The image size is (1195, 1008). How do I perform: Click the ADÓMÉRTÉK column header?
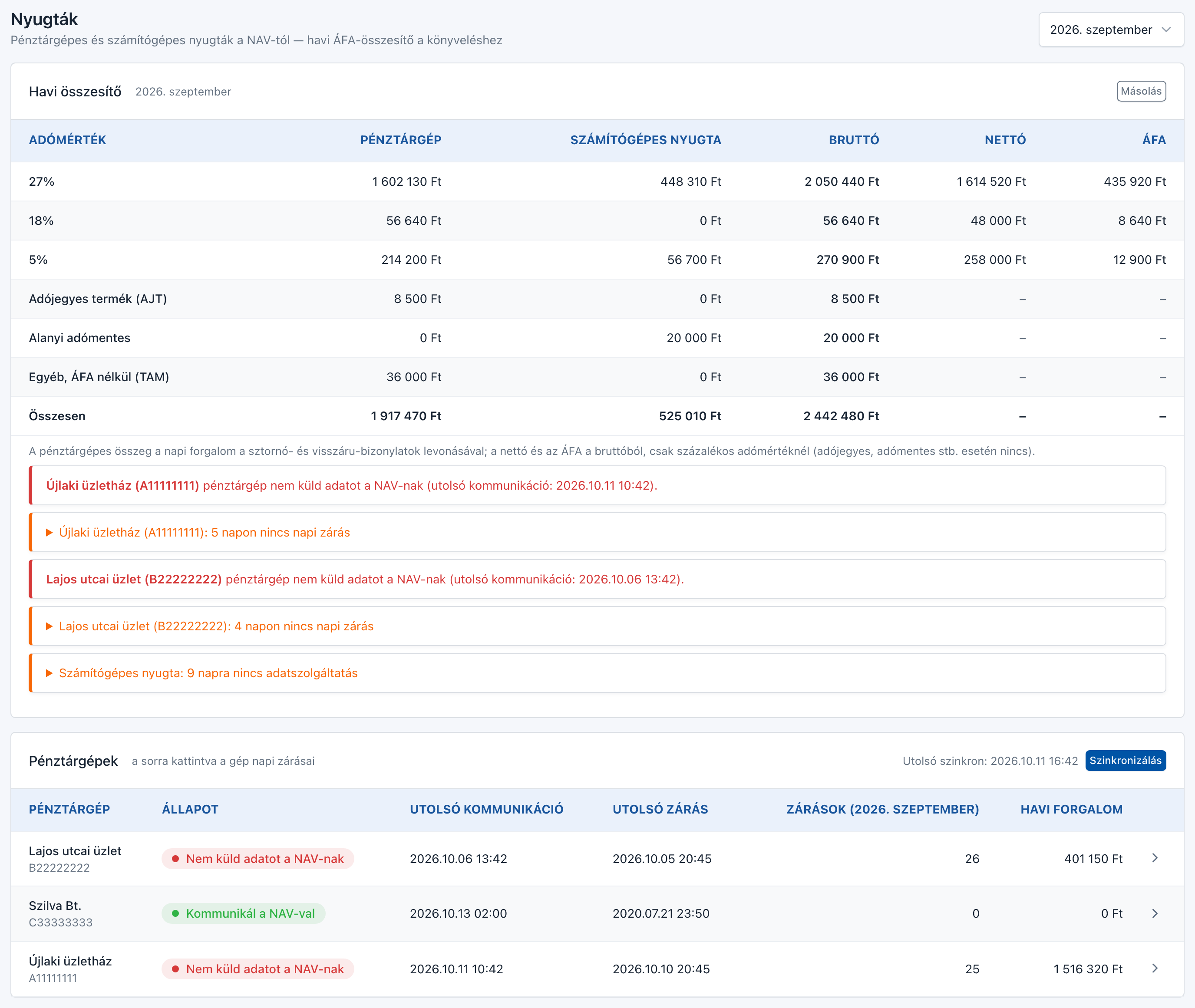point(67,140)
